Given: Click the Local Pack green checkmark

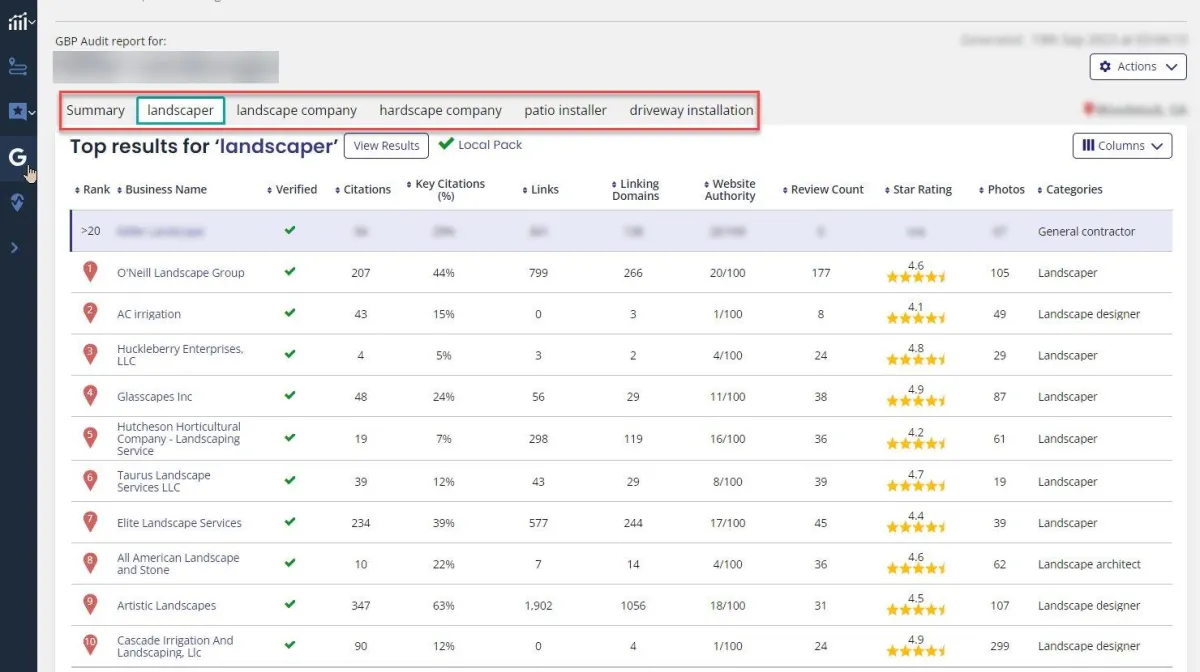Looking at the screenshot, I should tap(446, 145).
